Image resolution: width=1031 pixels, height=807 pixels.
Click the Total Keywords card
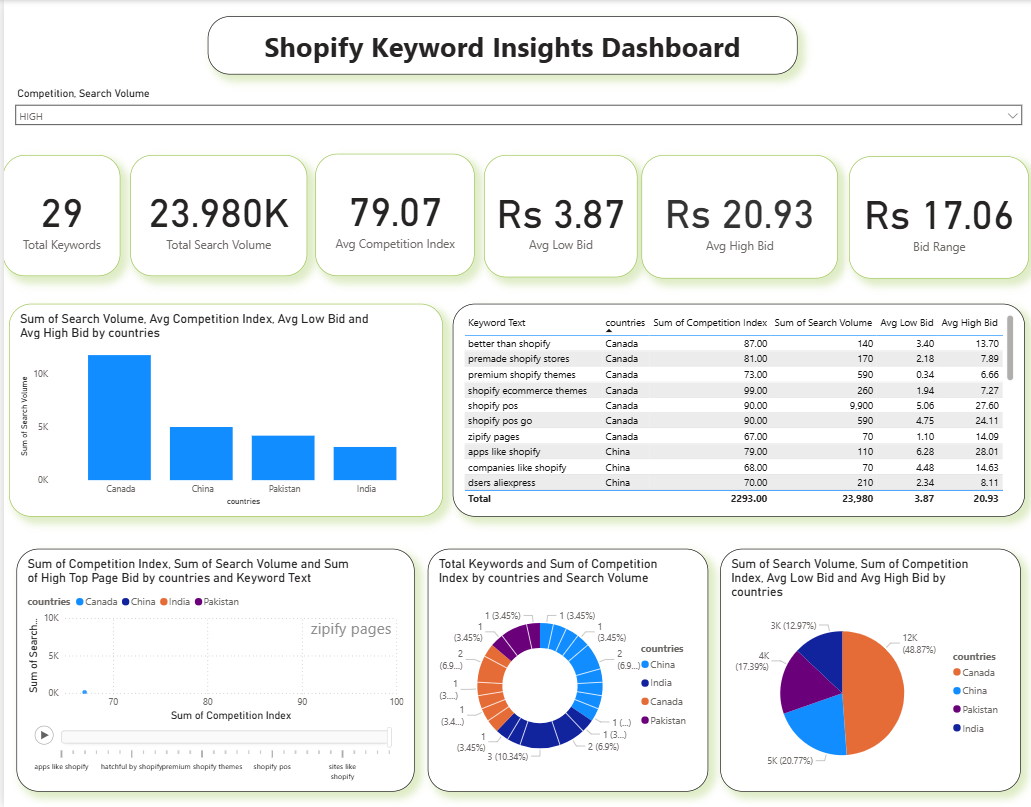tap(62, 216)
